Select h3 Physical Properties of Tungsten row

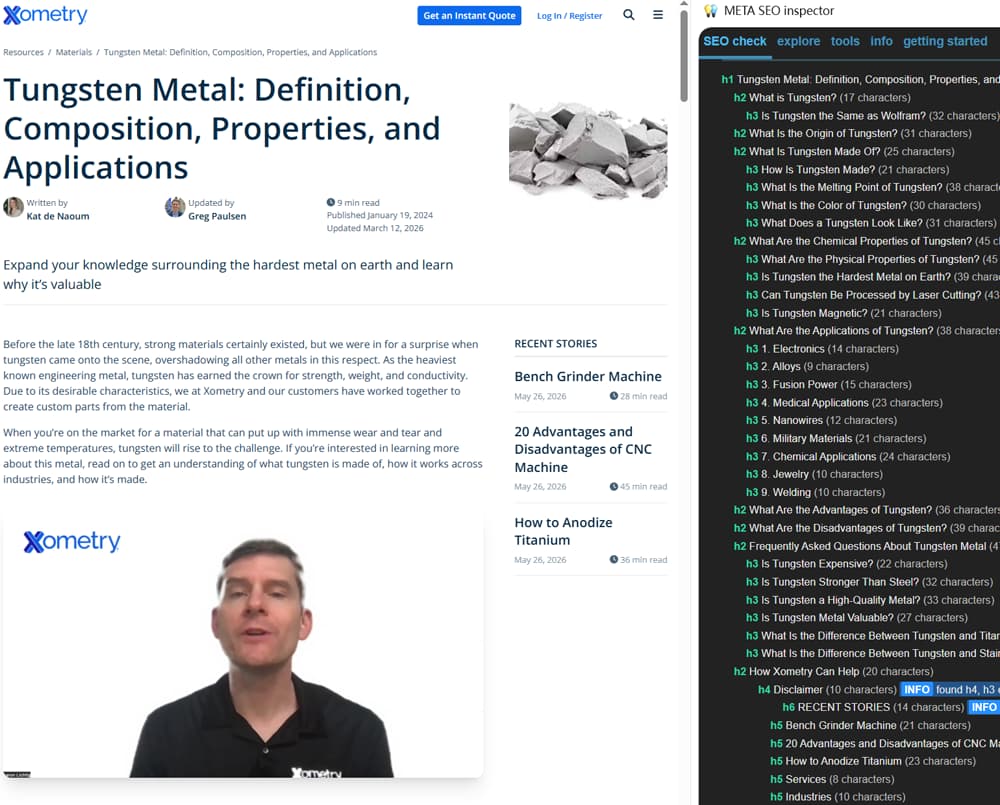pos(872,259)
